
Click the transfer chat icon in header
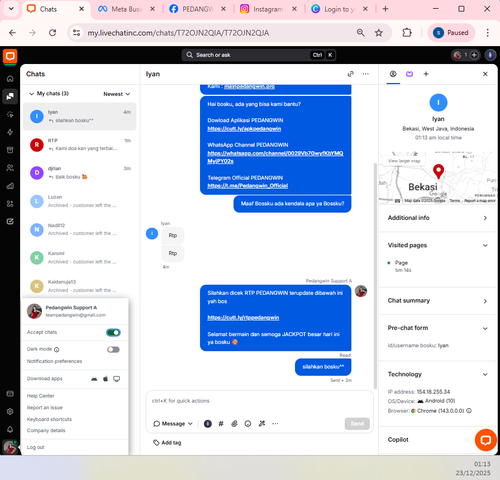350,74
